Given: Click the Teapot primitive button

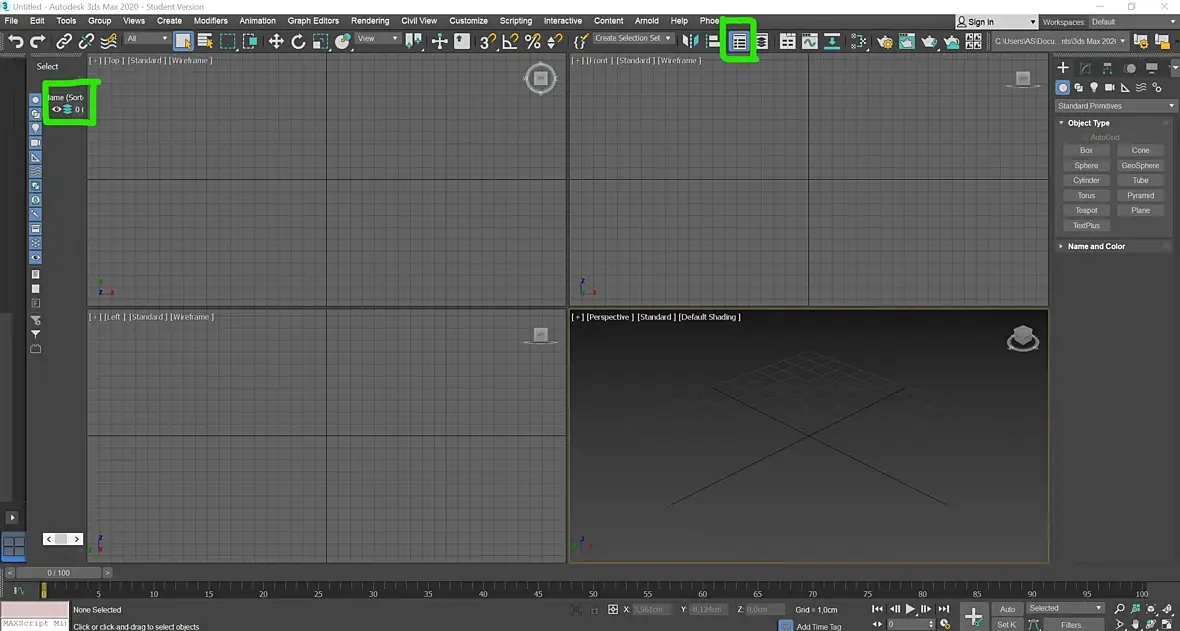Looking at the screenshot, I should click(1086, 210).
